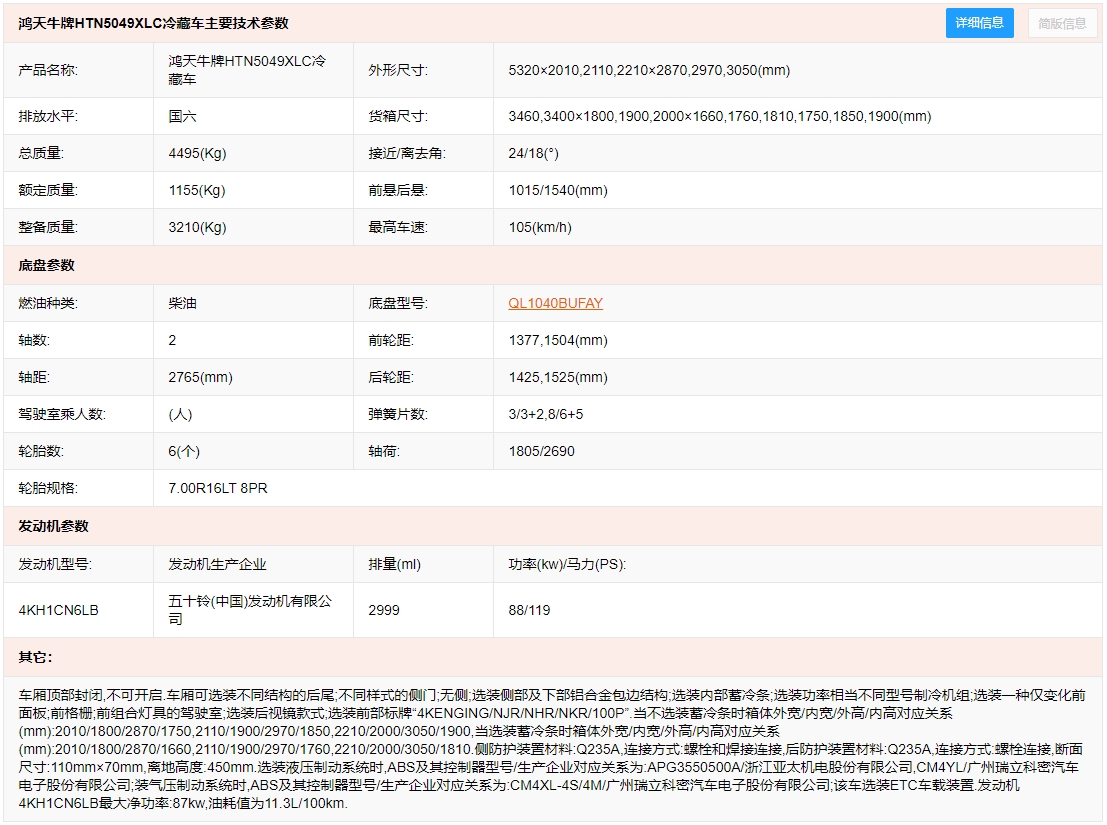Open the 详细信息 tab button

979,23
